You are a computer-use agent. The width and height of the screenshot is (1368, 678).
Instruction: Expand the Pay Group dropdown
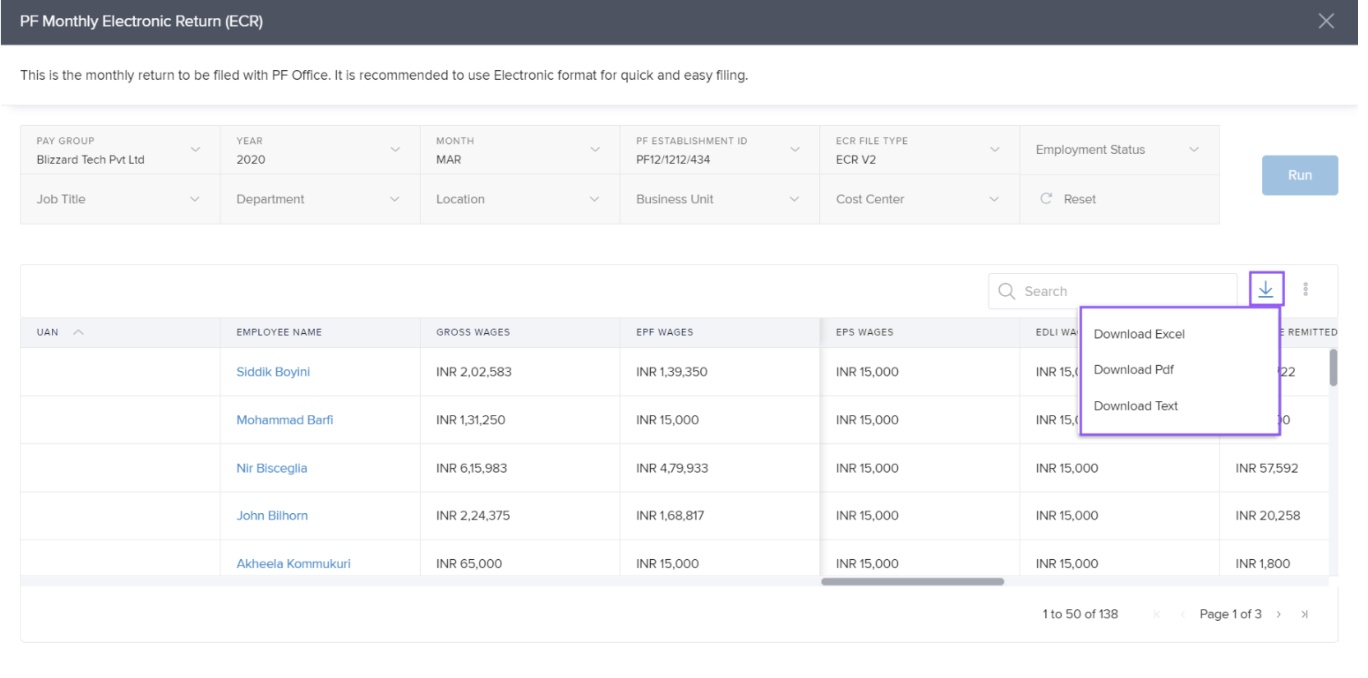coord(195,150)
